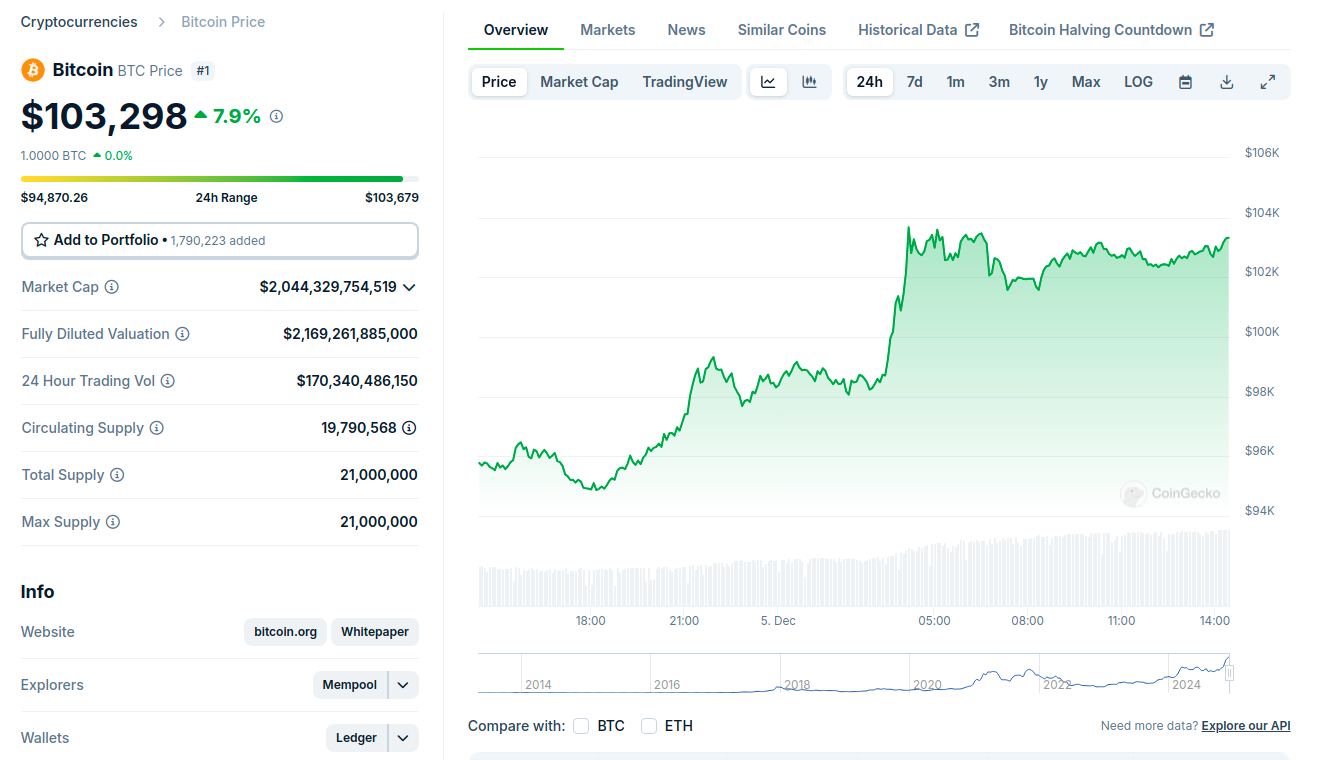Screen dimensions: 1318x760
Task: Click the $2,044,329,754,519 market cap value
Action: click(x=328, y=287)
